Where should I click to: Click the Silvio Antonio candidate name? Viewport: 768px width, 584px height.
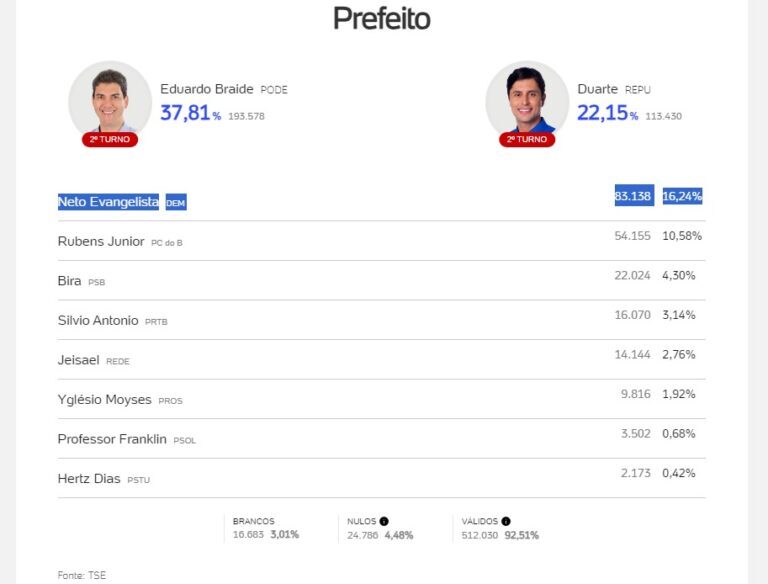[98, 320]
